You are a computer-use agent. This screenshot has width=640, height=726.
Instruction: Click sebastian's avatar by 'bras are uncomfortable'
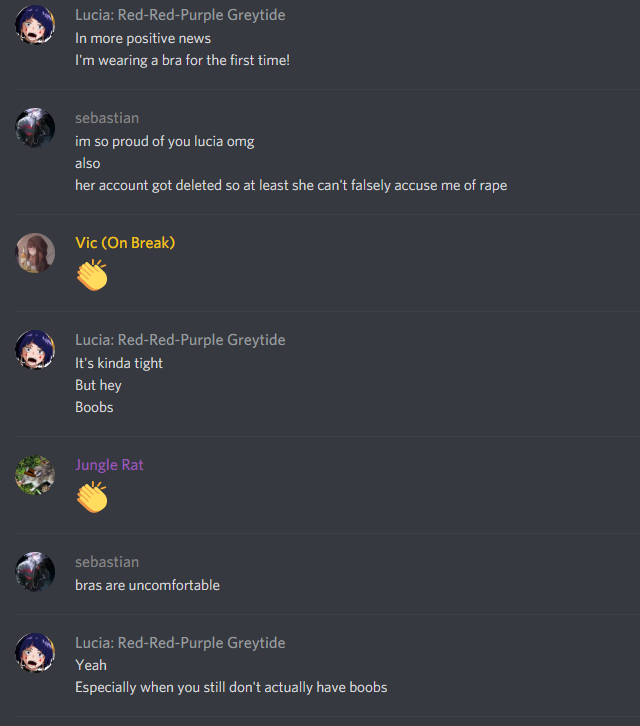click(35, 572)
